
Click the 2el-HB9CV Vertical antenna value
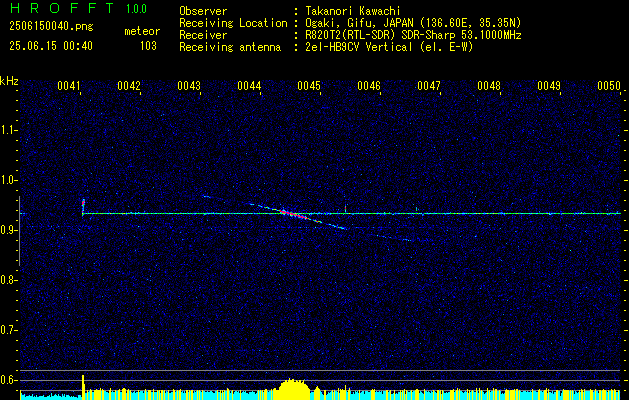(389, 47)
